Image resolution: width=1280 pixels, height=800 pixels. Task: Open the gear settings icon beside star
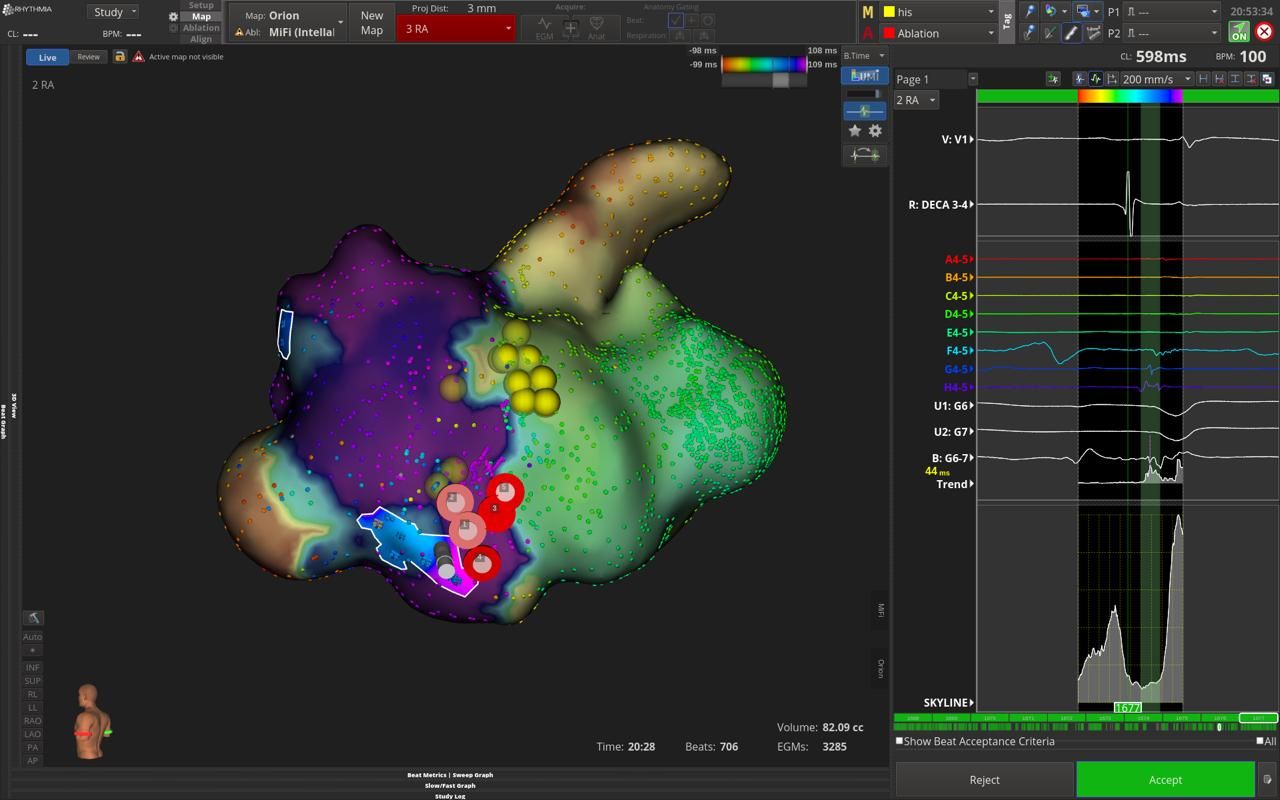875,131
